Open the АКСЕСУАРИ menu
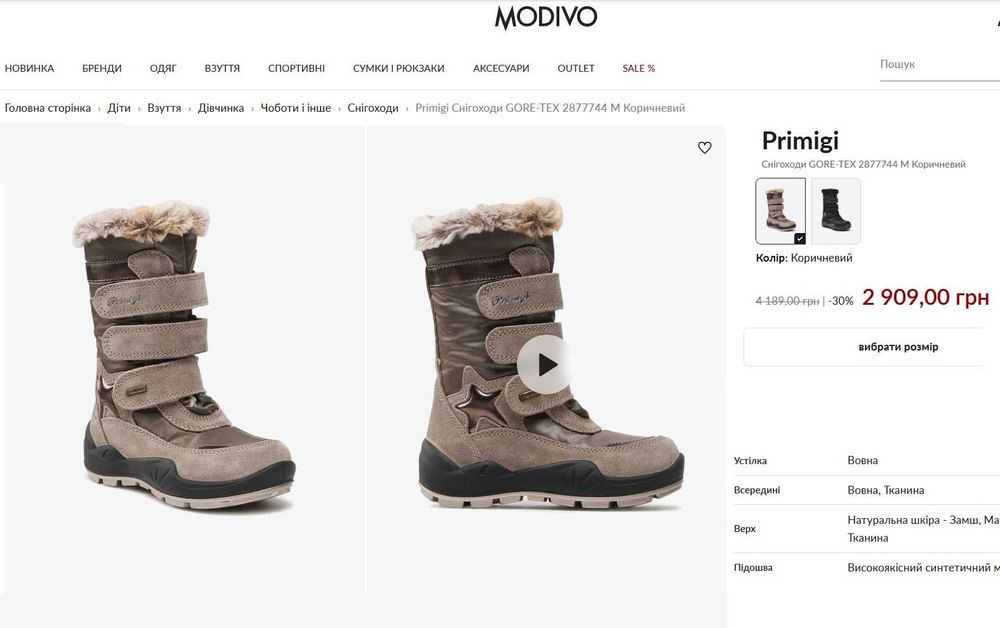This screenshot has height=628, width=1000. point(501,68)
